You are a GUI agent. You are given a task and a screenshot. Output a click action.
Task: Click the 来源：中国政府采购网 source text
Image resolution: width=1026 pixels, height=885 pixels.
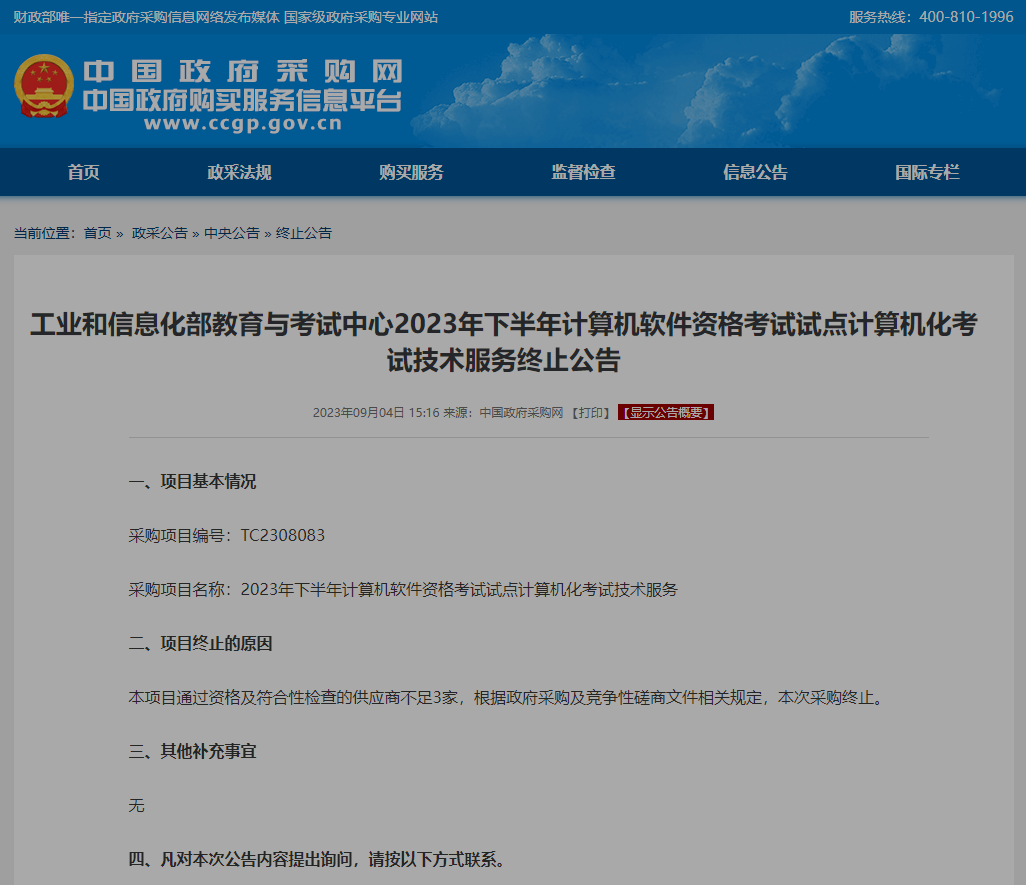[503, 413]
